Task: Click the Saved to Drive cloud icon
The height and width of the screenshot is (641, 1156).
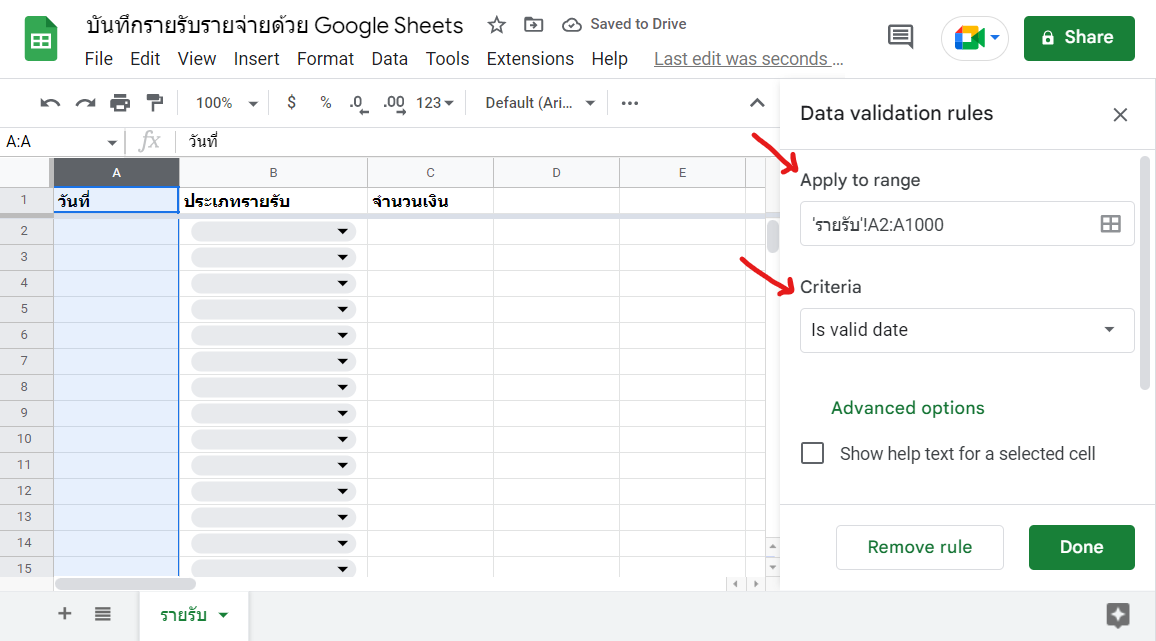Action: [x=571, y=25]
